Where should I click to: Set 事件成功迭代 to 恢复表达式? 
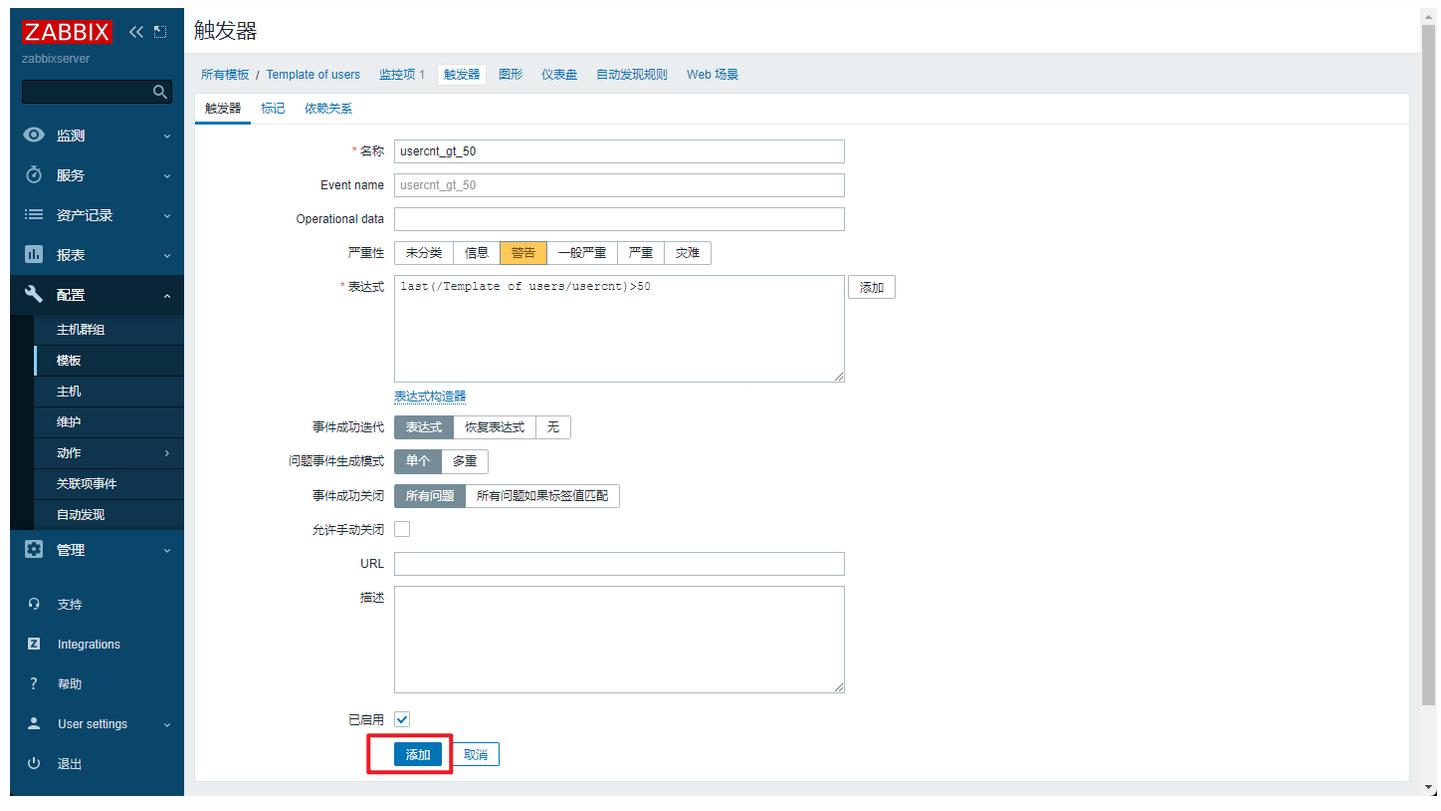(x=494, y=427)
